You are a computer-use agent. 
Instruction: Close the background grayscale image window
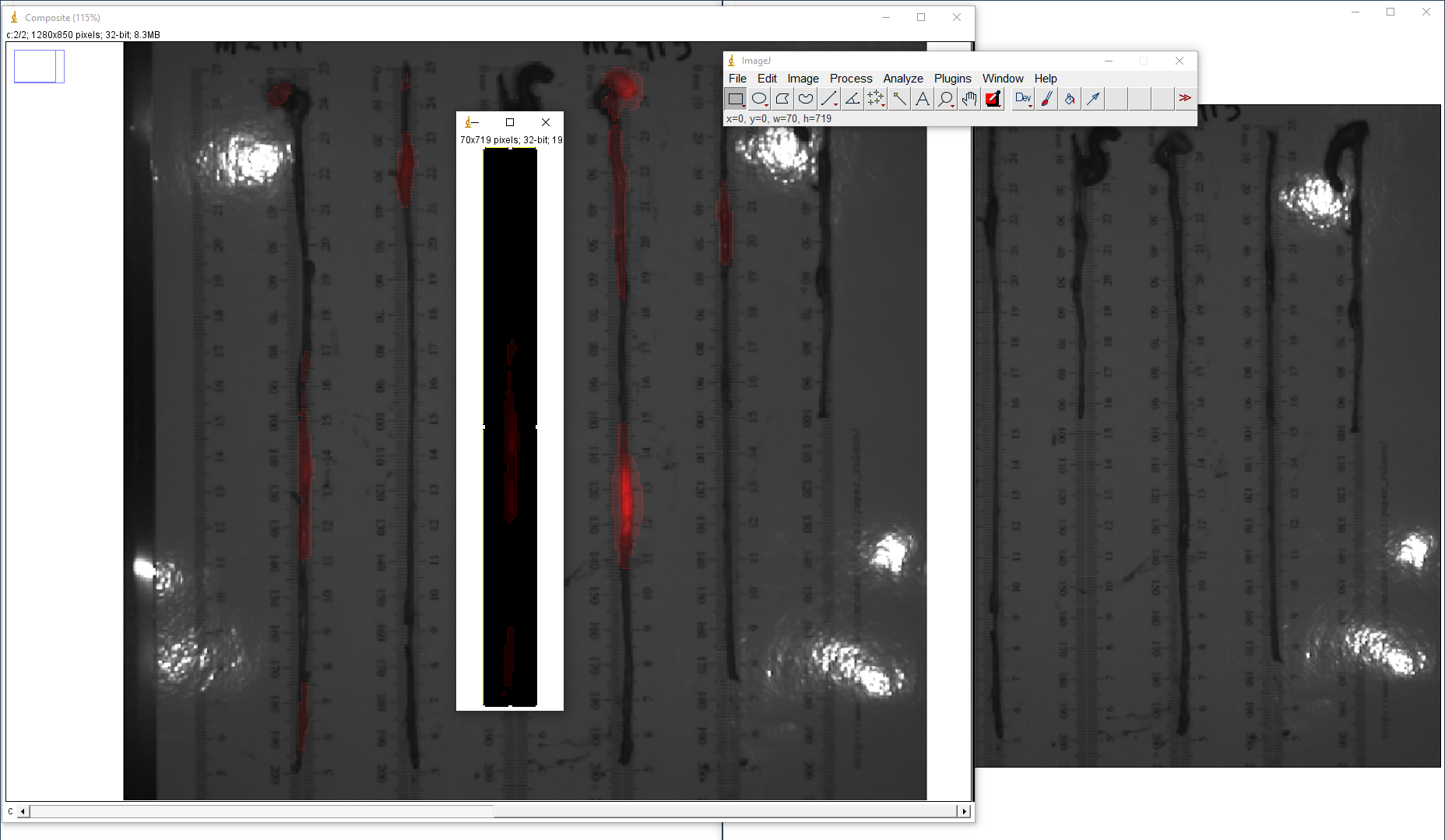click(1426, 12)
